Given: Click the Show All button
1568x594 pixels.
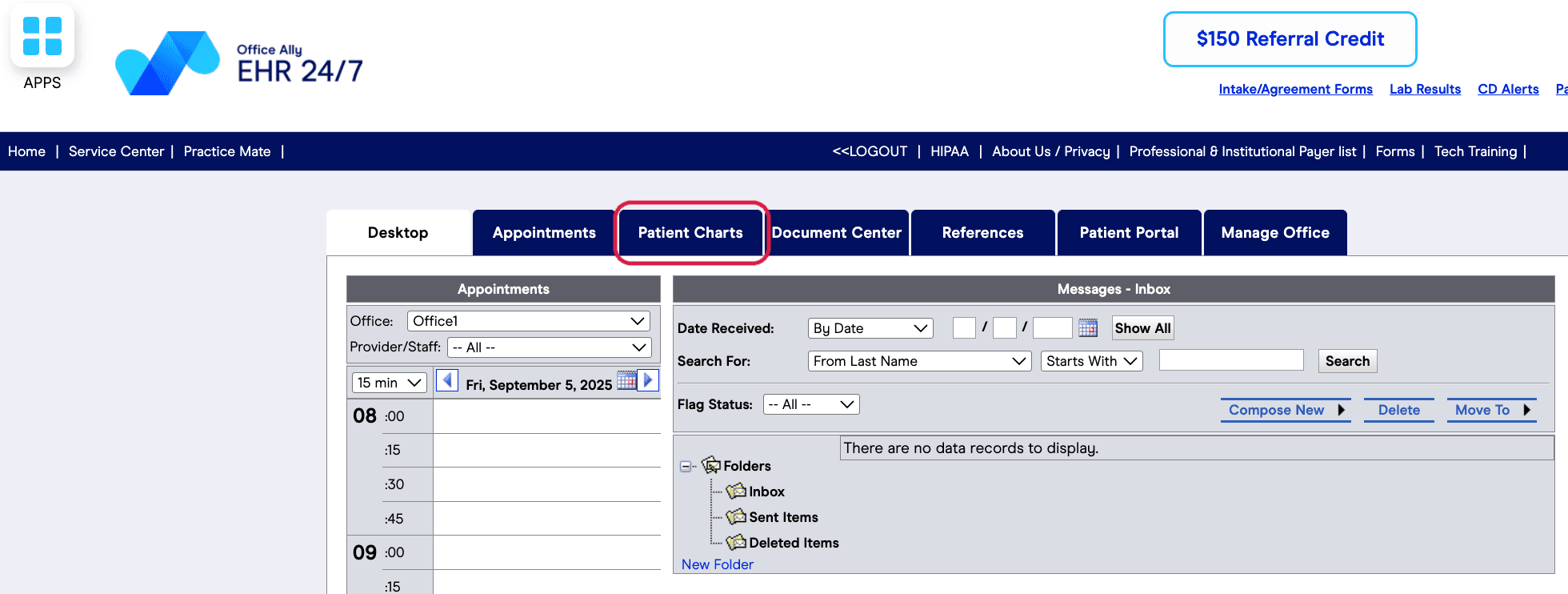Looking at the screenshot, I should [x=1142, y=328].
